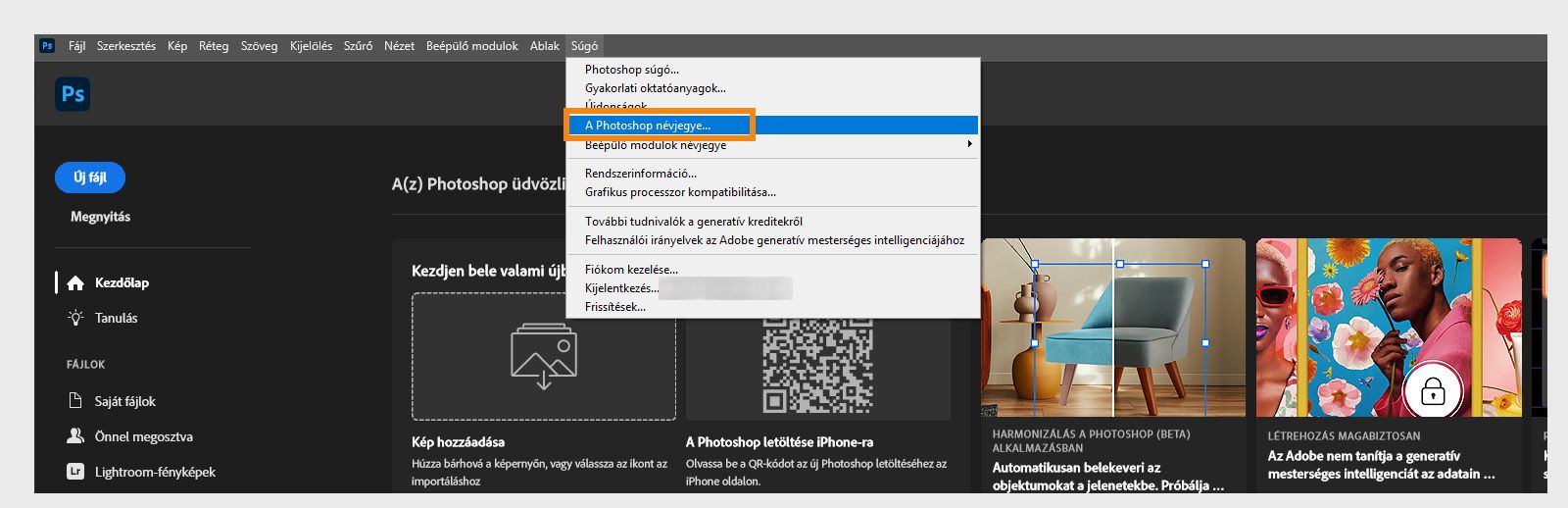The image size is (1568, 508).
Task: Select Gyakorlati oktatóanyagok... entry
Action: pos(773,88)
